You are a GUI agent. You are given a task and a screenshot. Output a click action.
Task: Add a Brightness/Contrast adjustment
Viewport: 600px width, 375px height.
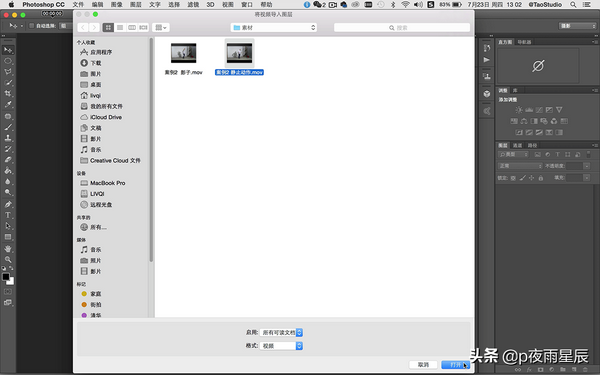coord(519,110)
